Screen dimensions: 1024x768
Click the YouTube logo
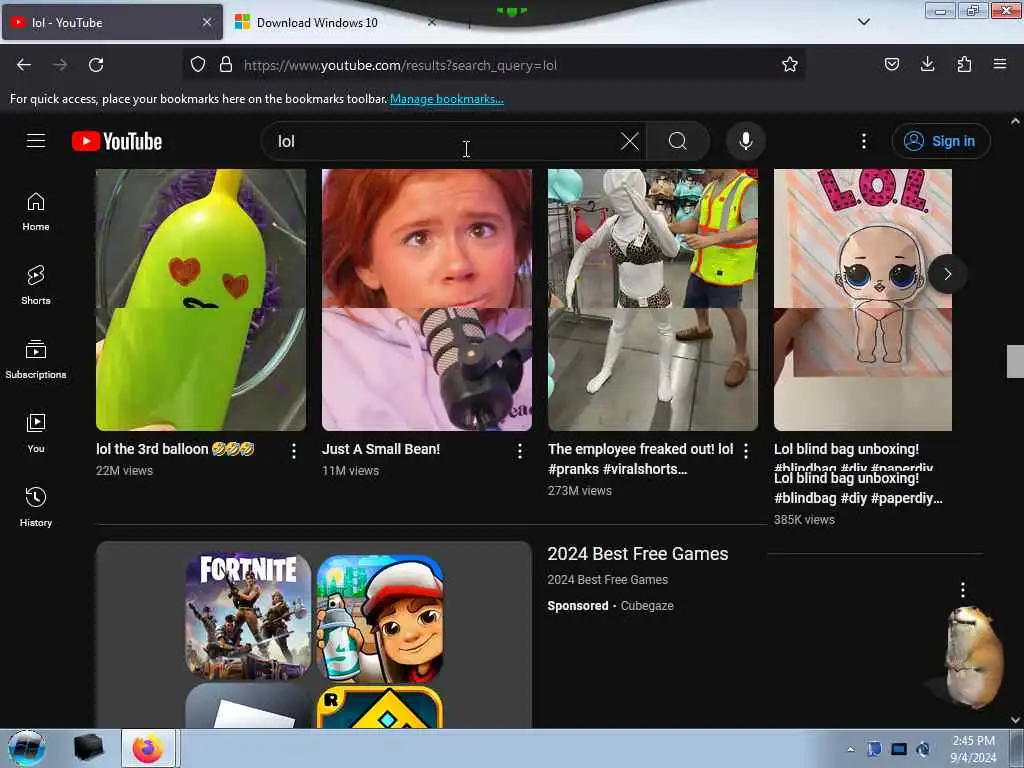coord(117,141)
